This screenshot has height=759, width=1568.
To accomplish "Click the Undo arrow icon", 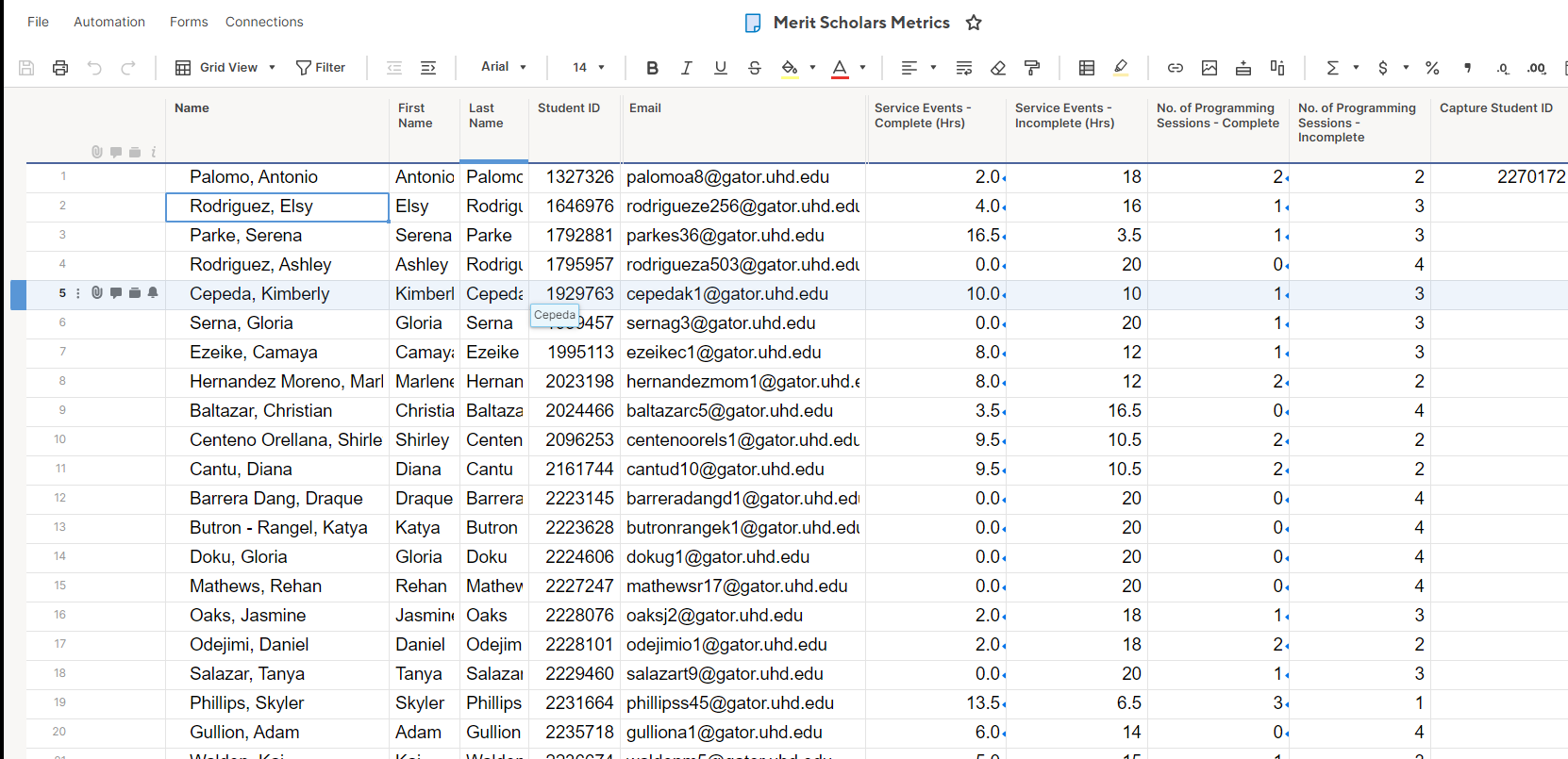I will pos(94,68).
